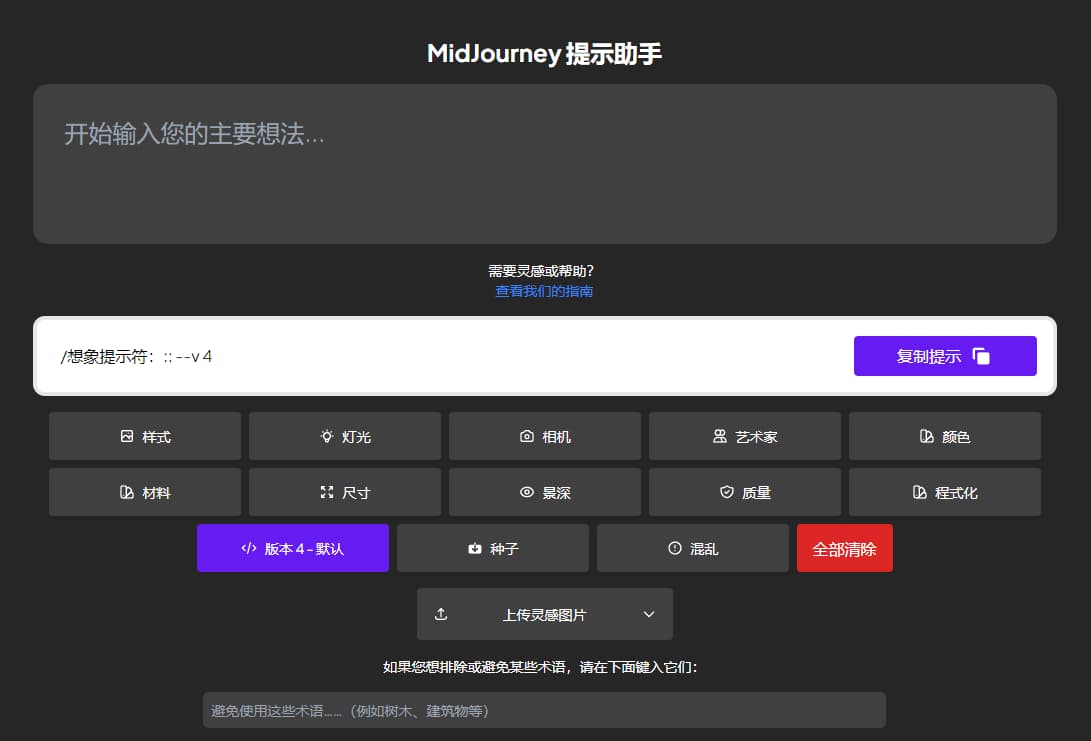
Task: Open the 艺术家 artists selector
Action: [744, 436]
